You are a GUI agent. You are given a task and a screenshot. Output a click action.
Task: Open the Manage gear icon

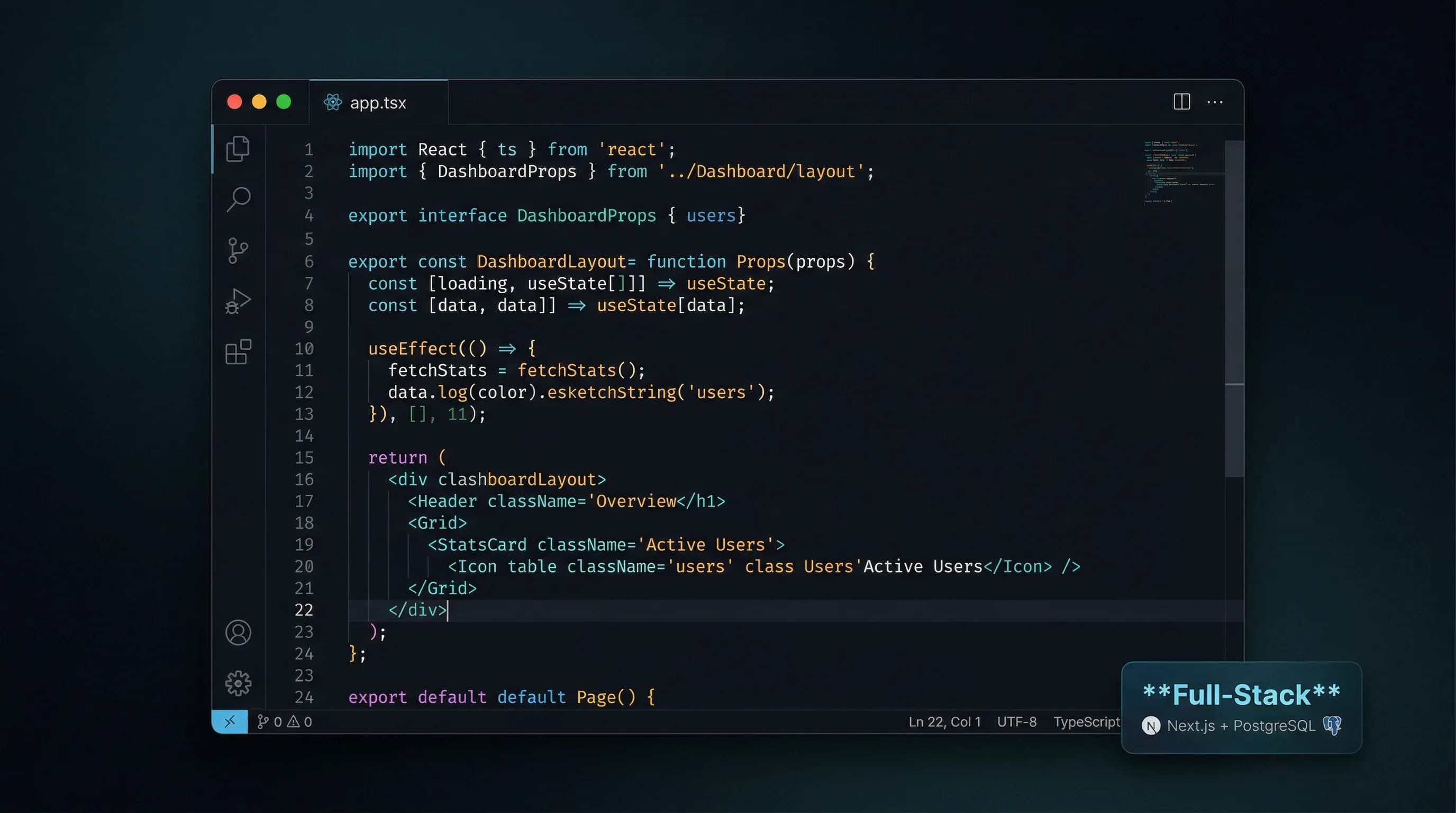tap(238, 683)
